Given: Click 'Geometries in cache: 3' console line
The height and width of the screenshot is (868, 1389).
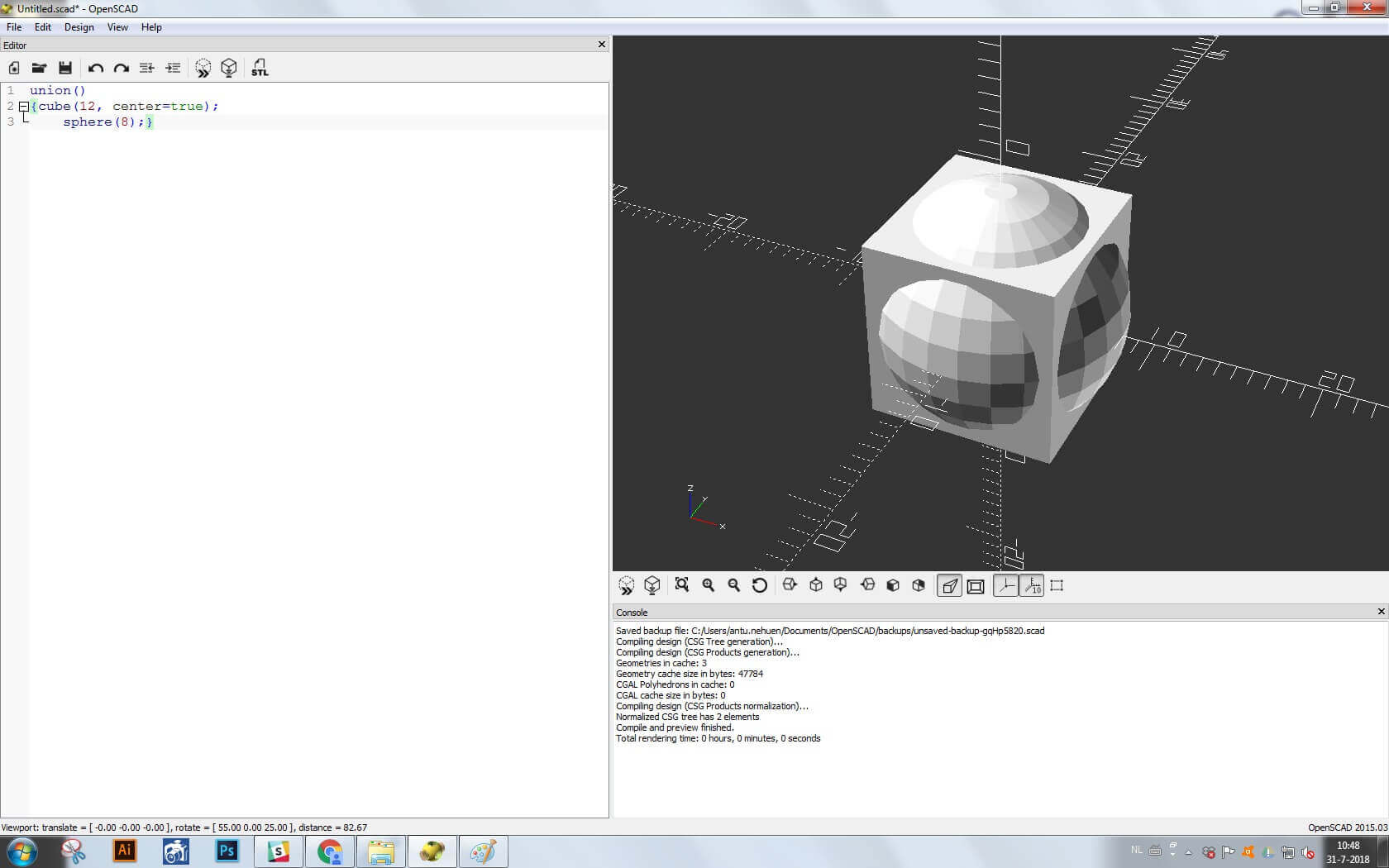Looking at the screenshot, I should (x=661, y=663).
